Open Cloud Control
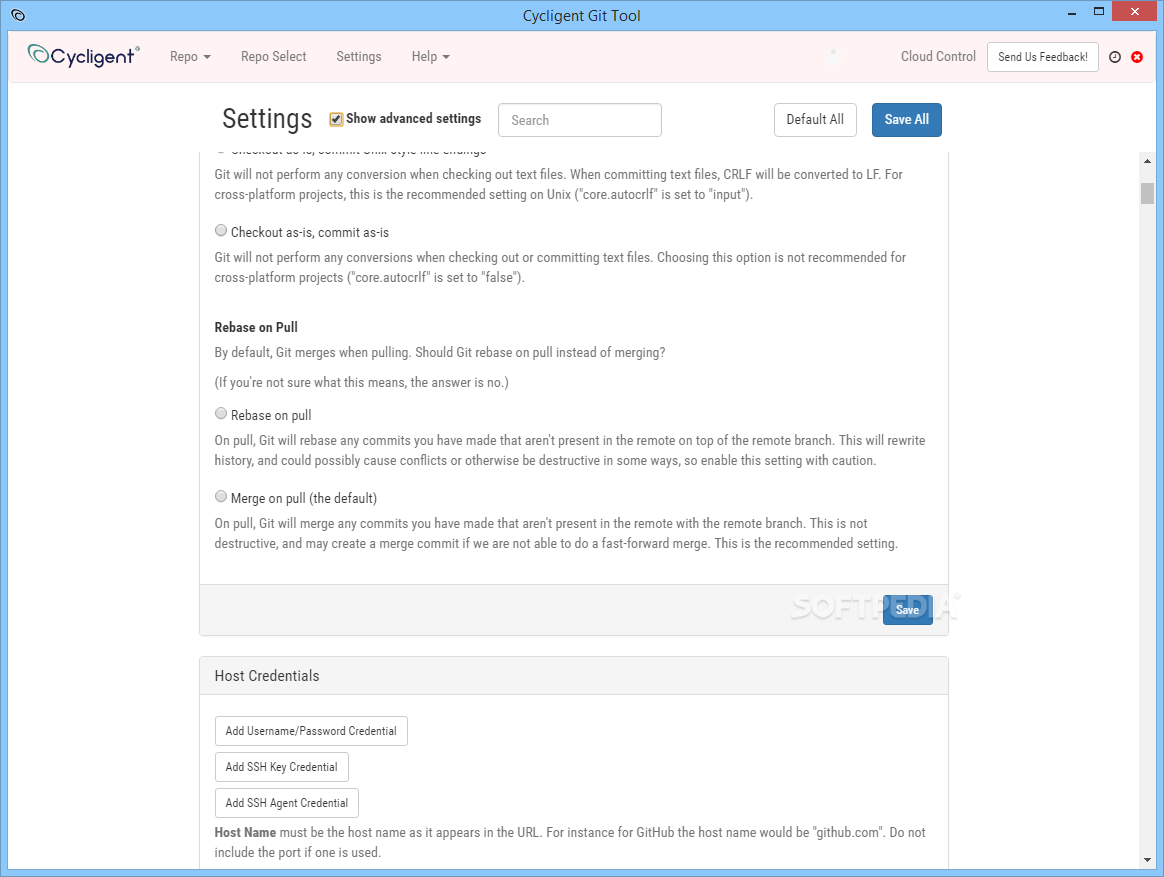The height and width of the screenshot is (877, 1164). [938, 56]
